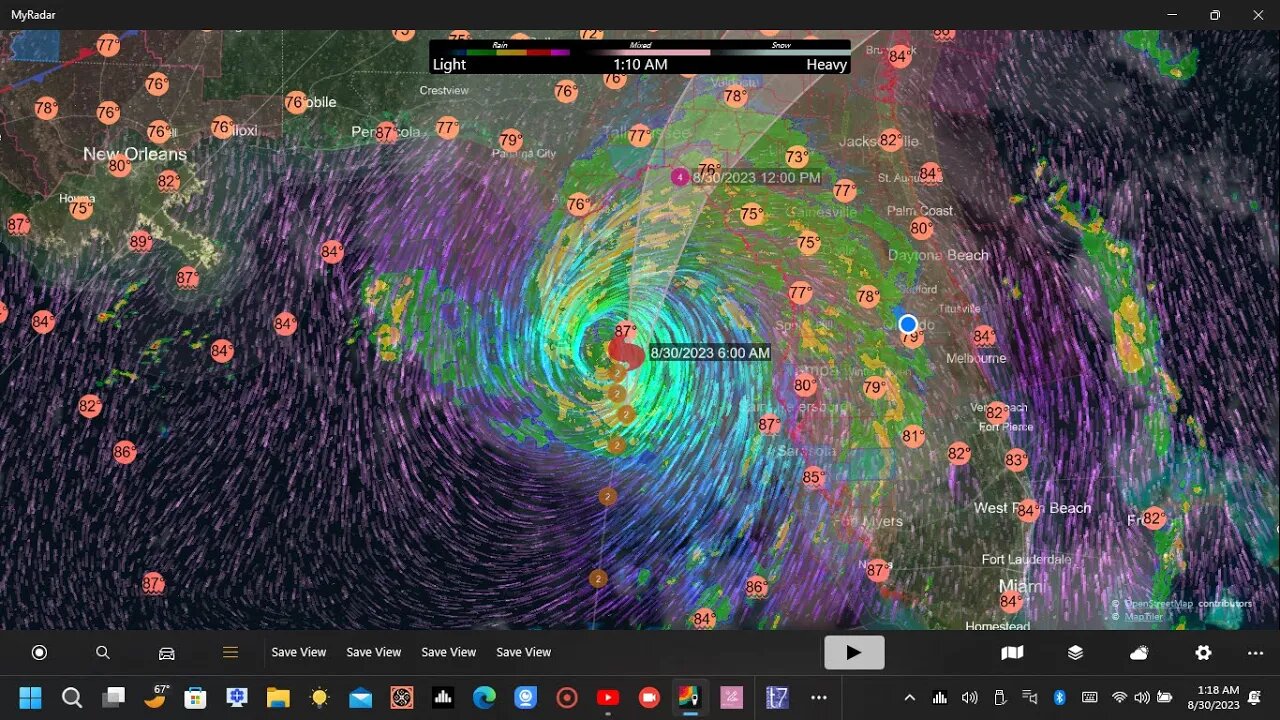Viewport: 1280px width, 720px height.
Task: Click the car road-weather icon in toolbar
Action: [x=167, y=653]
